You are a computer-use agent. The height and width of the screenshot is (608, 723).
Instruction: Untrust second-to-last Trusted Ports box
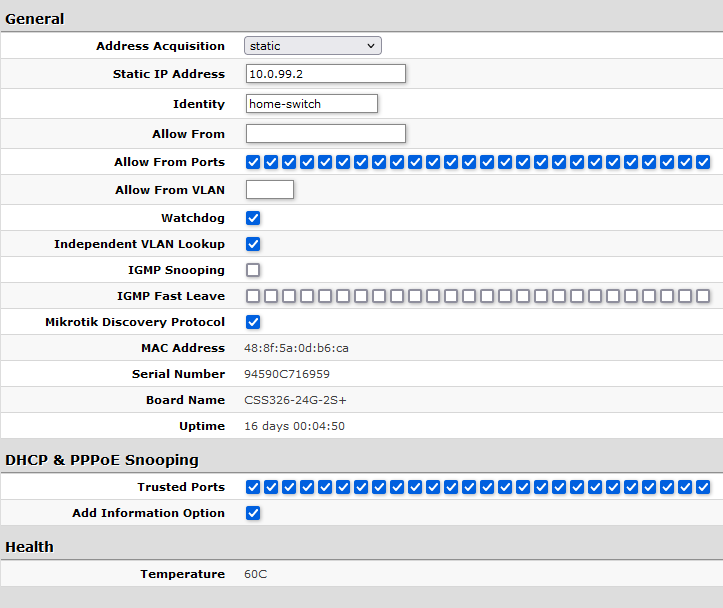(685, 487)
